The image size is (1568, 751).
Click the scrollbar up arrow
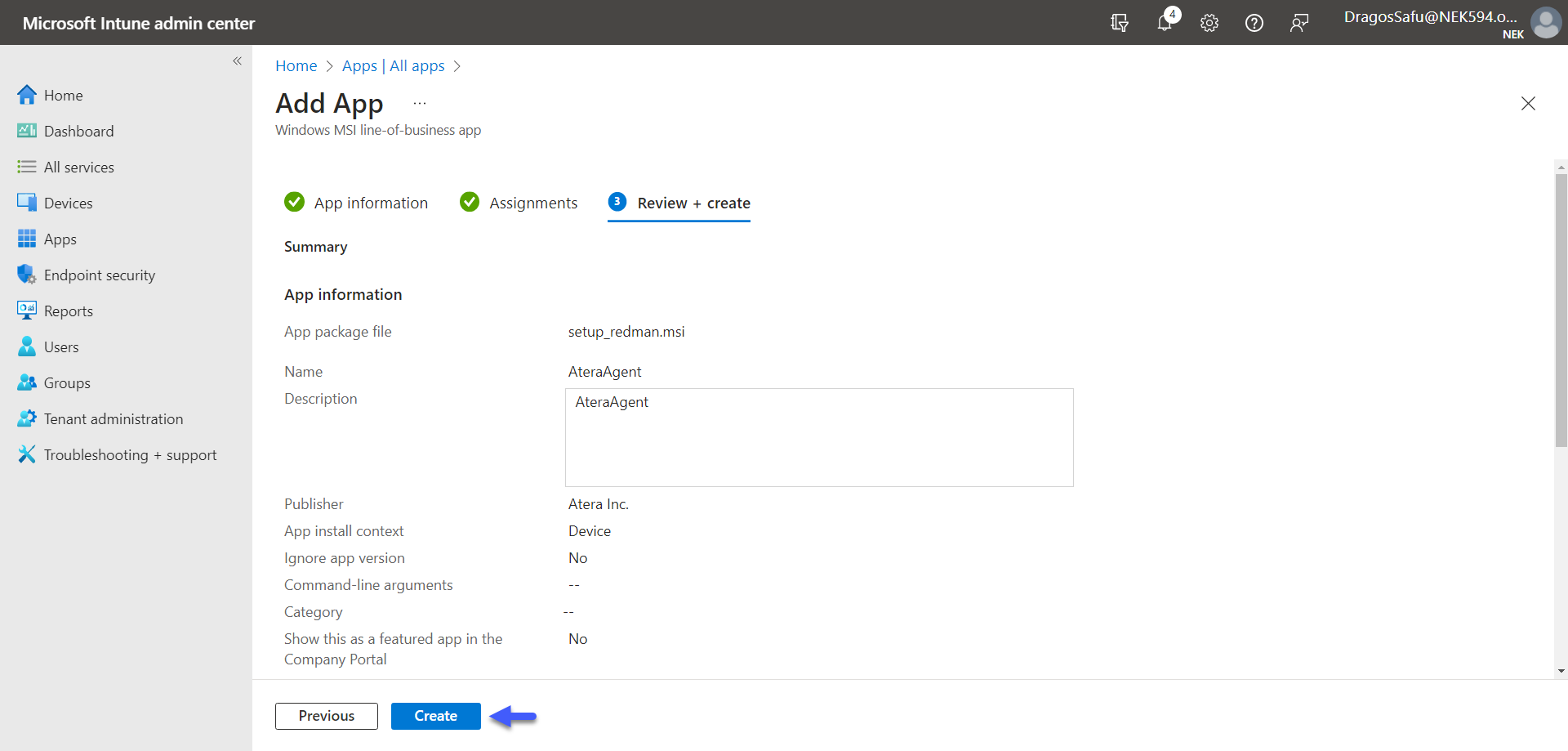1561,167
